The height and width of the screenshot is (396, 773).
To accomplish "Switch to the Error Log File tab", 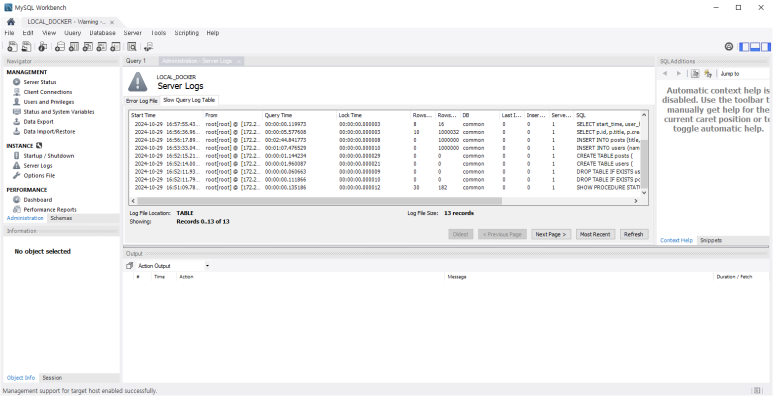I will [142, 101].
